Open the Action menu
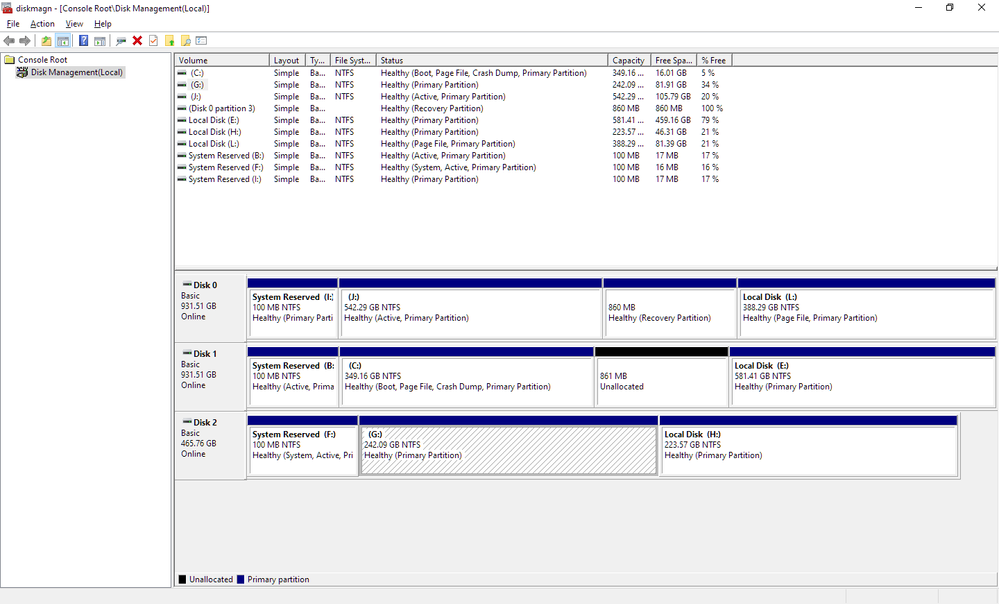The image size is (999, 604). tap(42, 24)
